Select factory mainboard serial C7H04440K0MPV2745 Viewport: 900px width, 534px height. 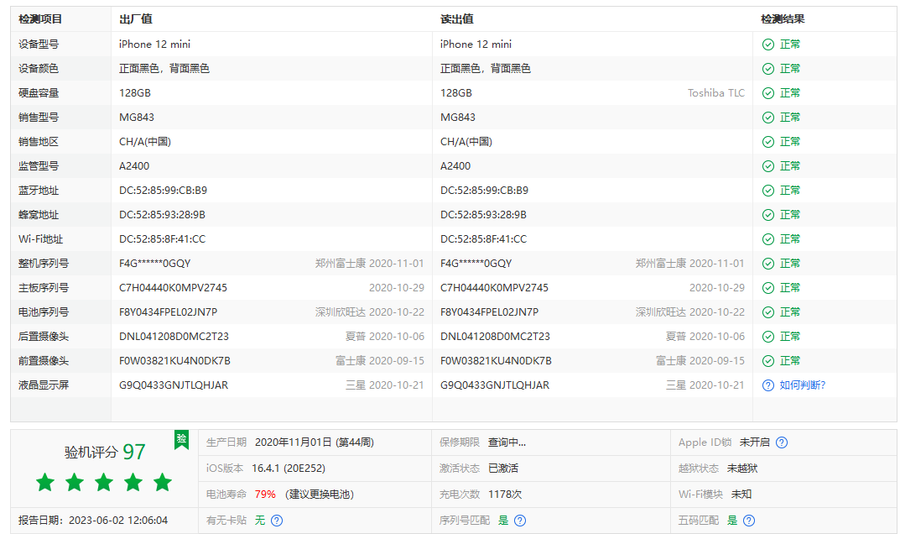173,288
